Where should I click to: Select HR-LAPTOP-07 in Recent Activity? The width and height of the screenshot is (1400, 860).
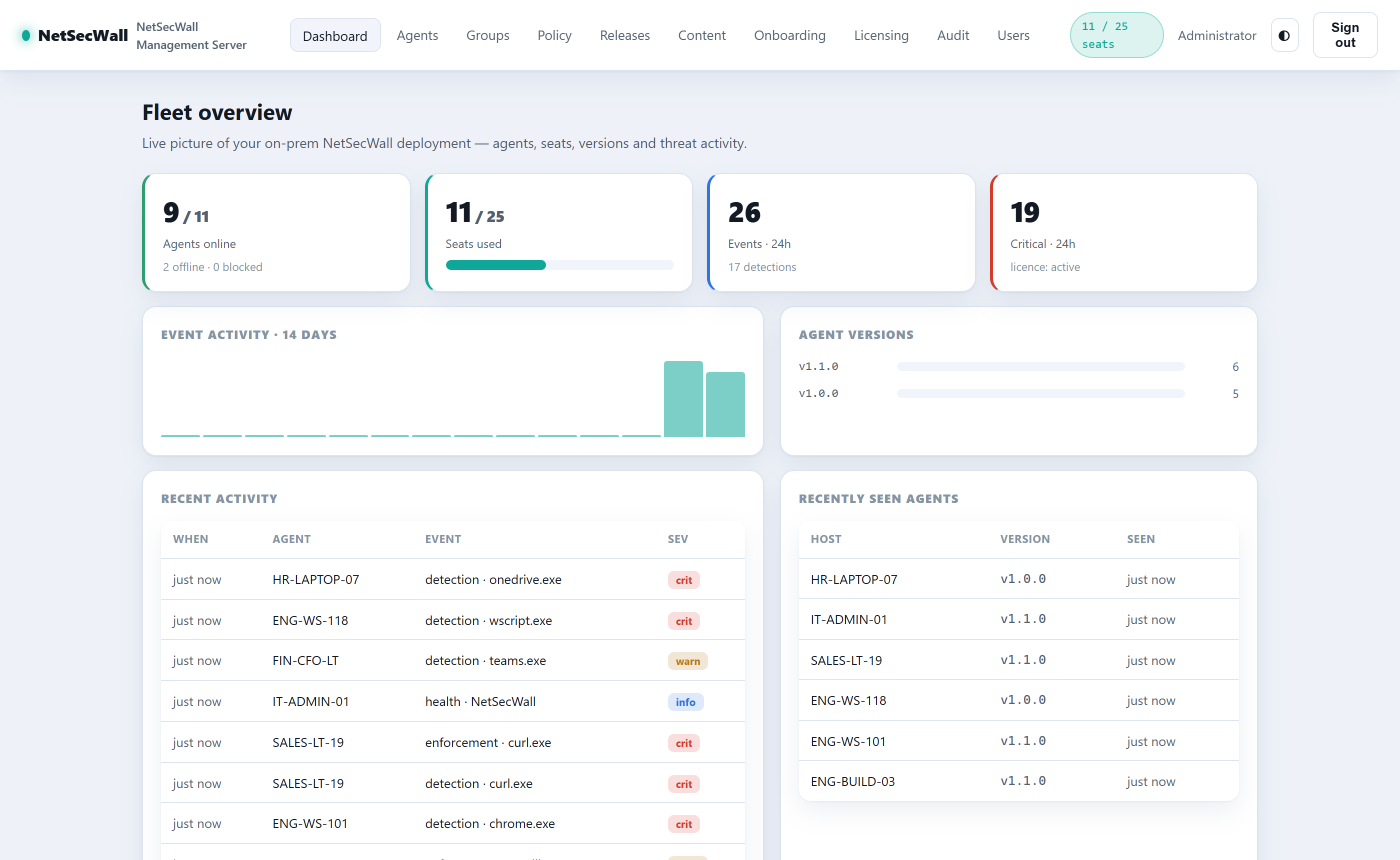(315, 579)
